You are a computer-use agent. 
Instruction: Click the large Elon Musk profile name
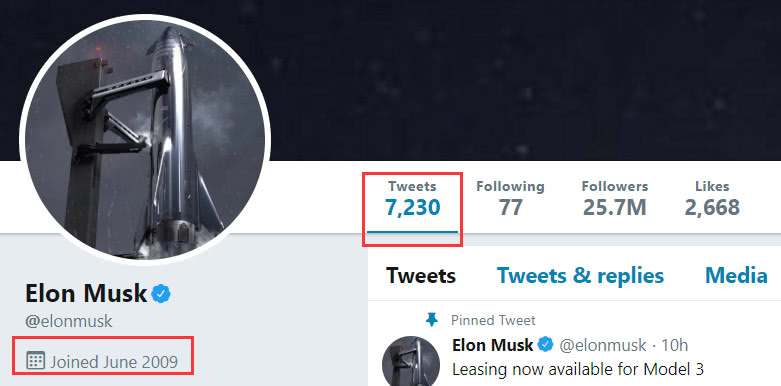(86, 294)
